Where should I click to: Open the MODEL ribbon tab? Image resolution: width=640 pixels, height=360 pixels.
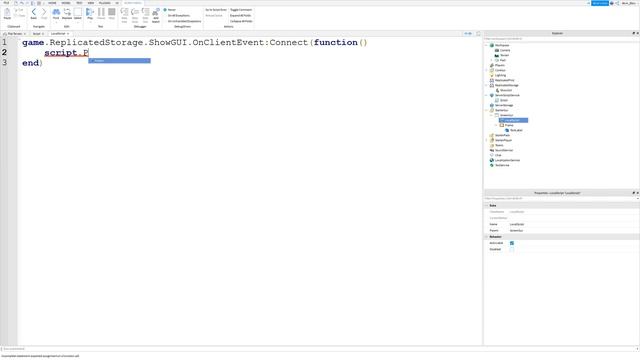point(66,3)
